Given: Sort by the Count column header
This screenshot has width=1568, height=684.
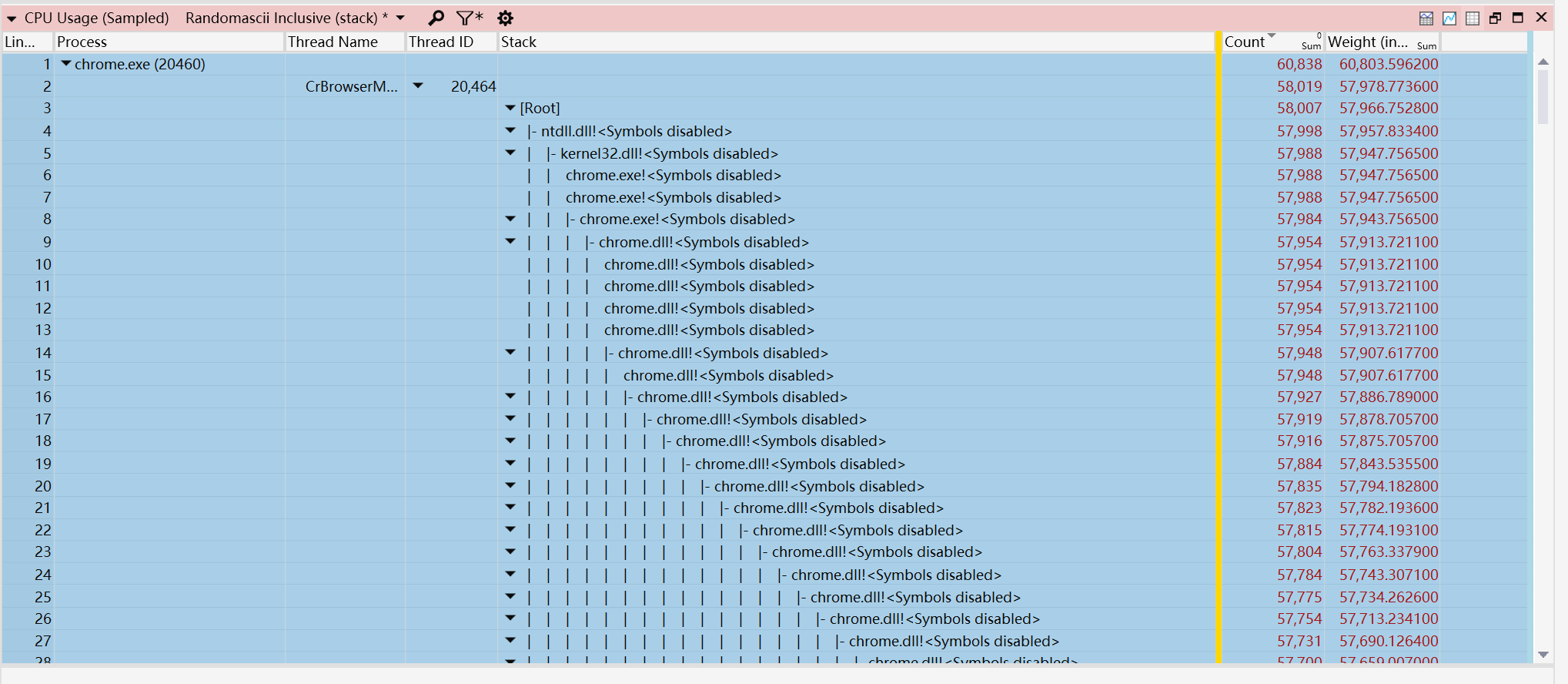Looking at the screenshot, I should pos(1273,42).
